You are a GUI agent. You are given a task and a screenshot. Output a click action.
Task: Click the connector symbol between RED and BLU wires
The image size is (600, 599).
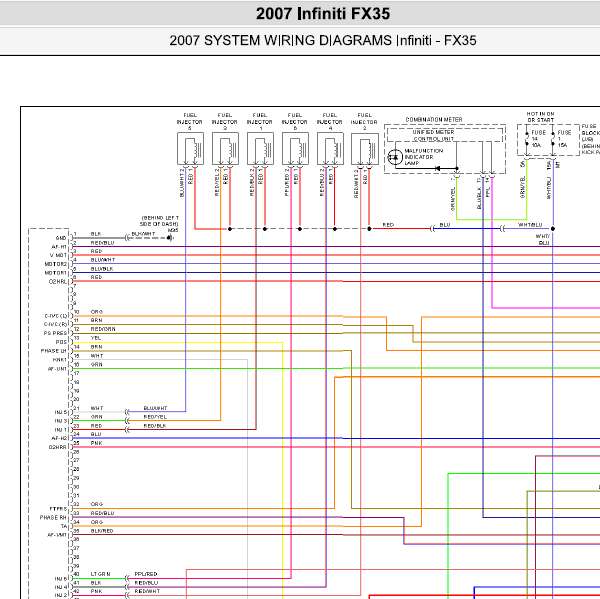click(x=432, y=229)
